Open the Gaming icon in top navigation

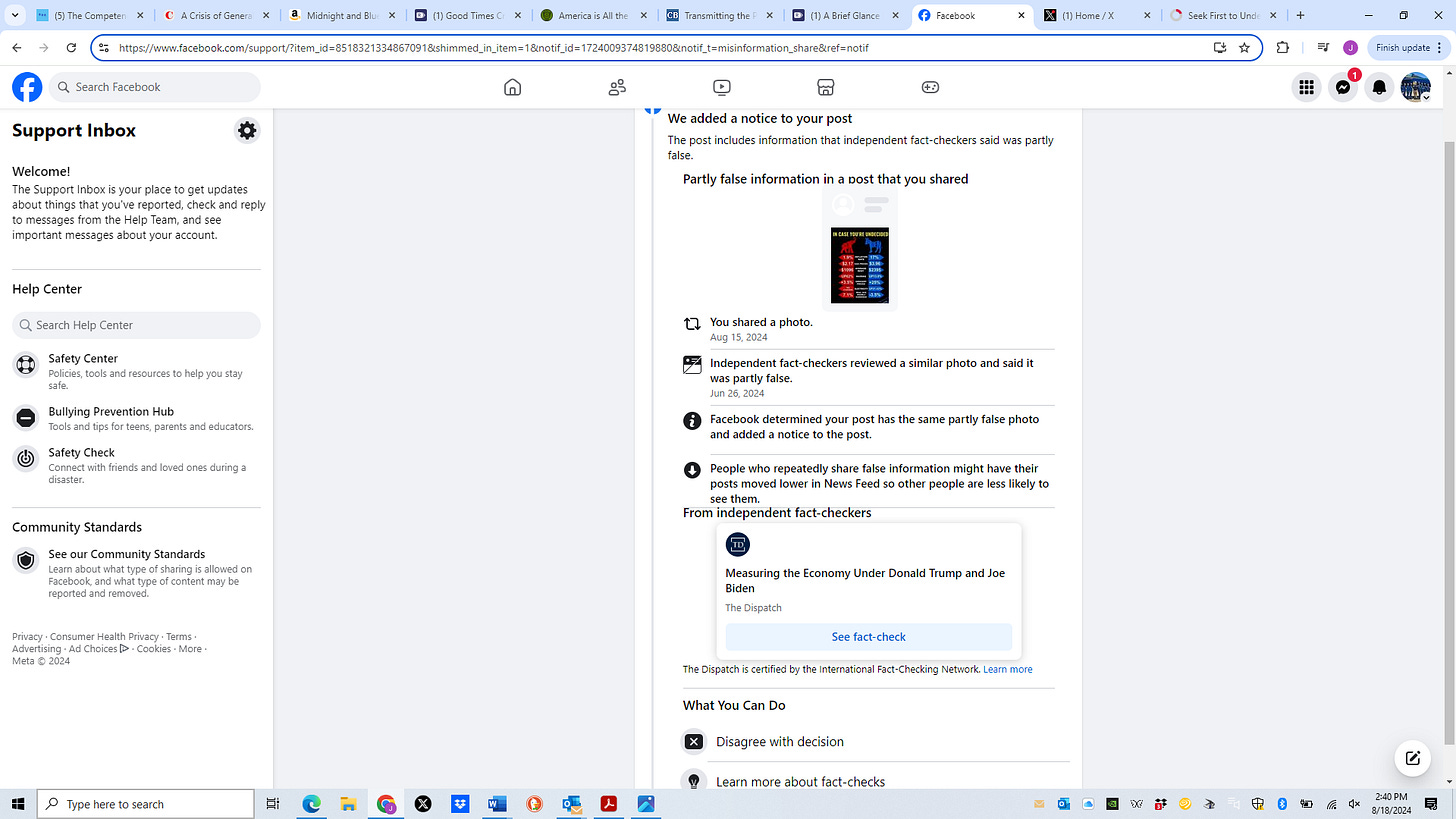click(x=930, y=87)
